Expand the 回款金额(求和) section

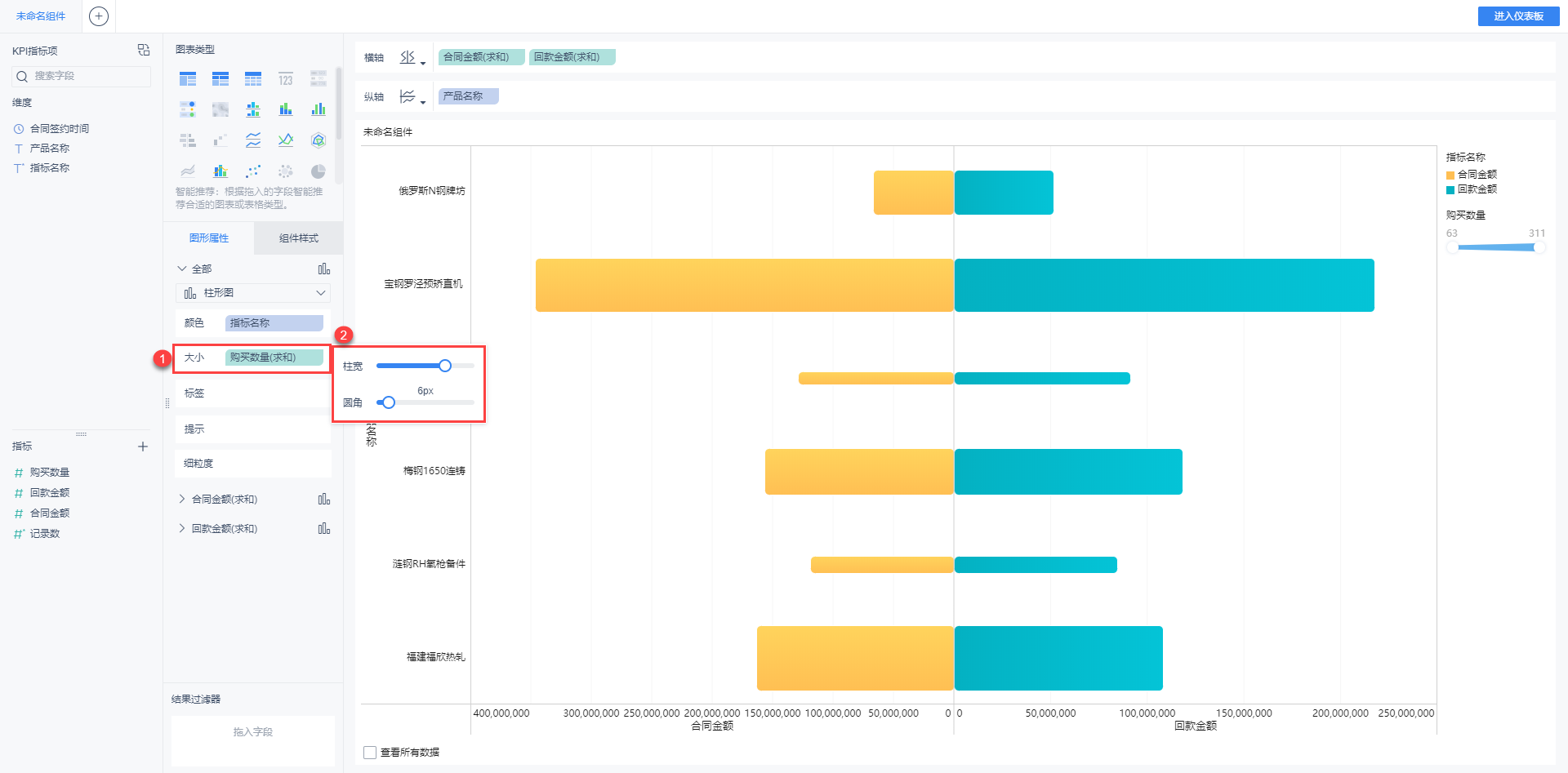[181, 528]
